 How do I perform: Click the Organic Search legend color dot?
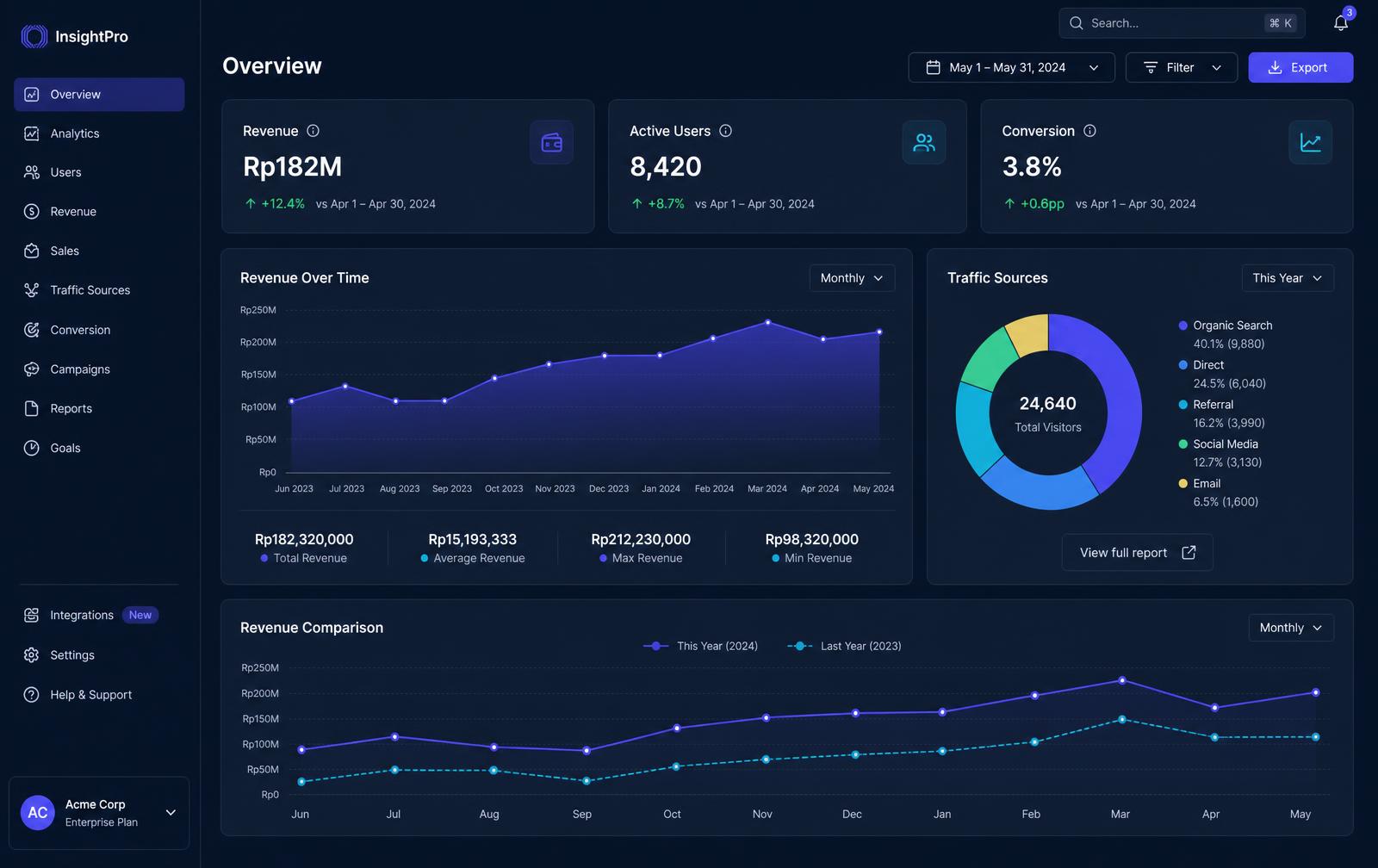point(1183,325)
